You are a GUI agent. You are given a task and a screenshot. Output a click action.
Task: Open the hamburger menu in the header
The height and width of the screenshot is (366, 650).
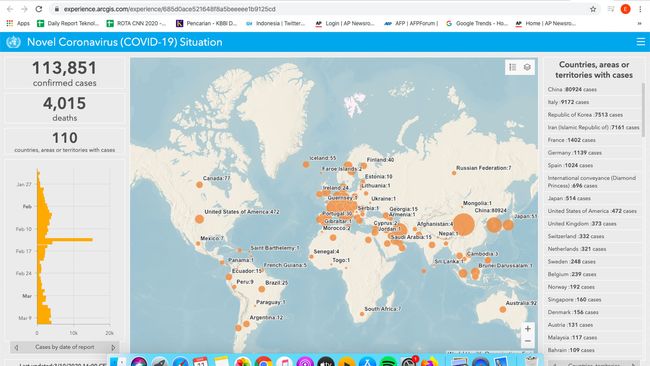pyautogui.click(x=640, y=42)
